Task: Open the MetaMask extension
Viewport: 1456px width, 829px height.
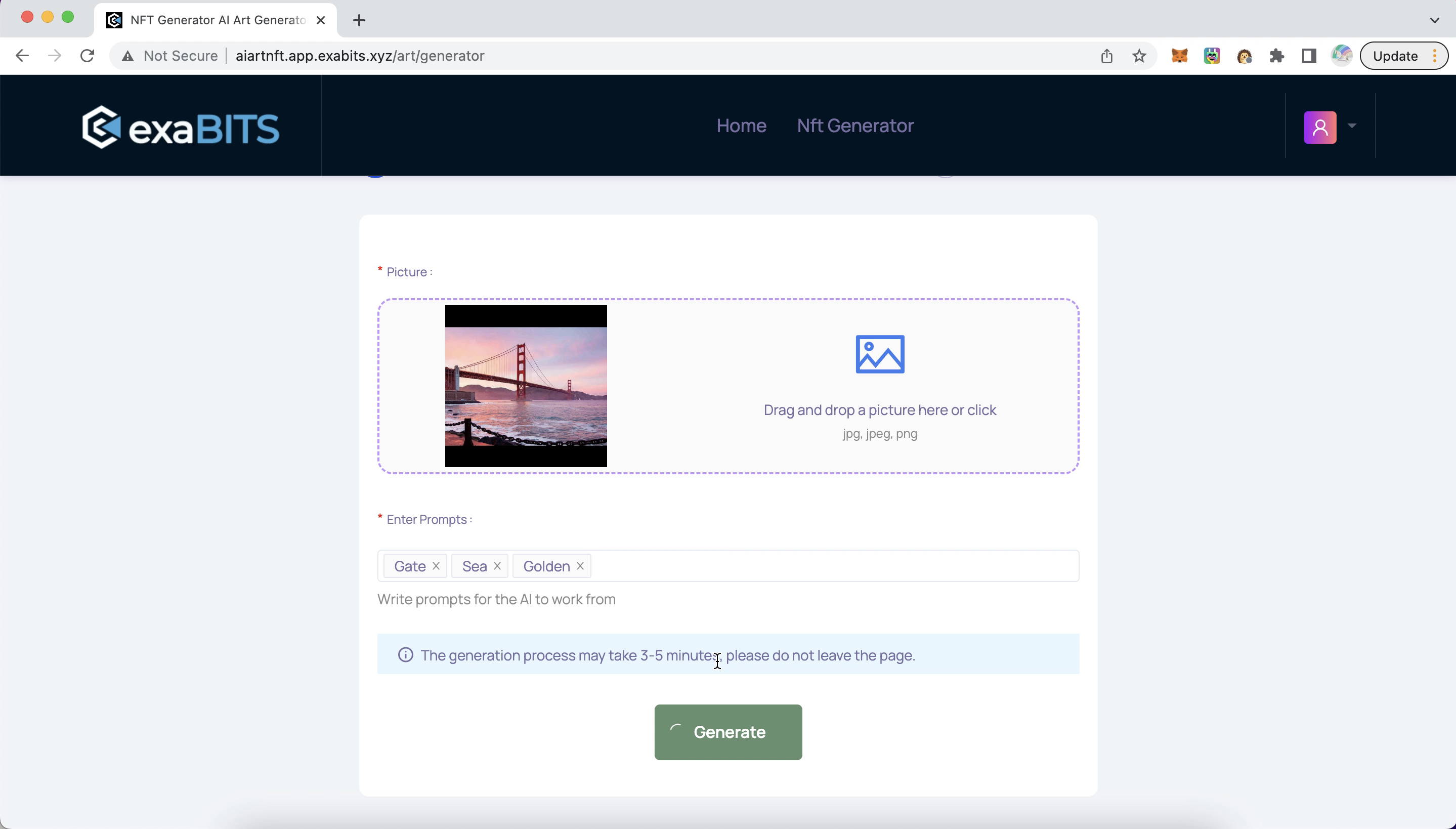Action: click(1179, 55)
